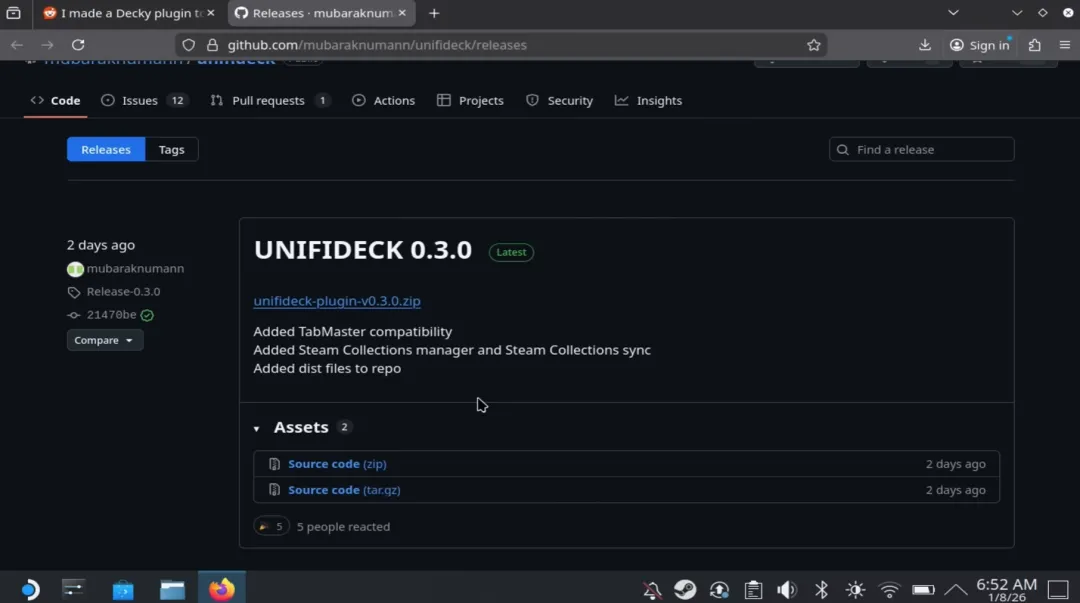Reload the page with the refresh icon
Screen dimensions: 1080x603
point(78,45)
